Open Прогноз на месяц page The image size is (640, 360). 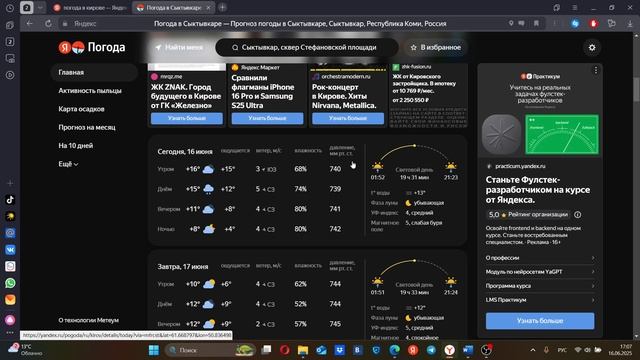pos(87,127)
